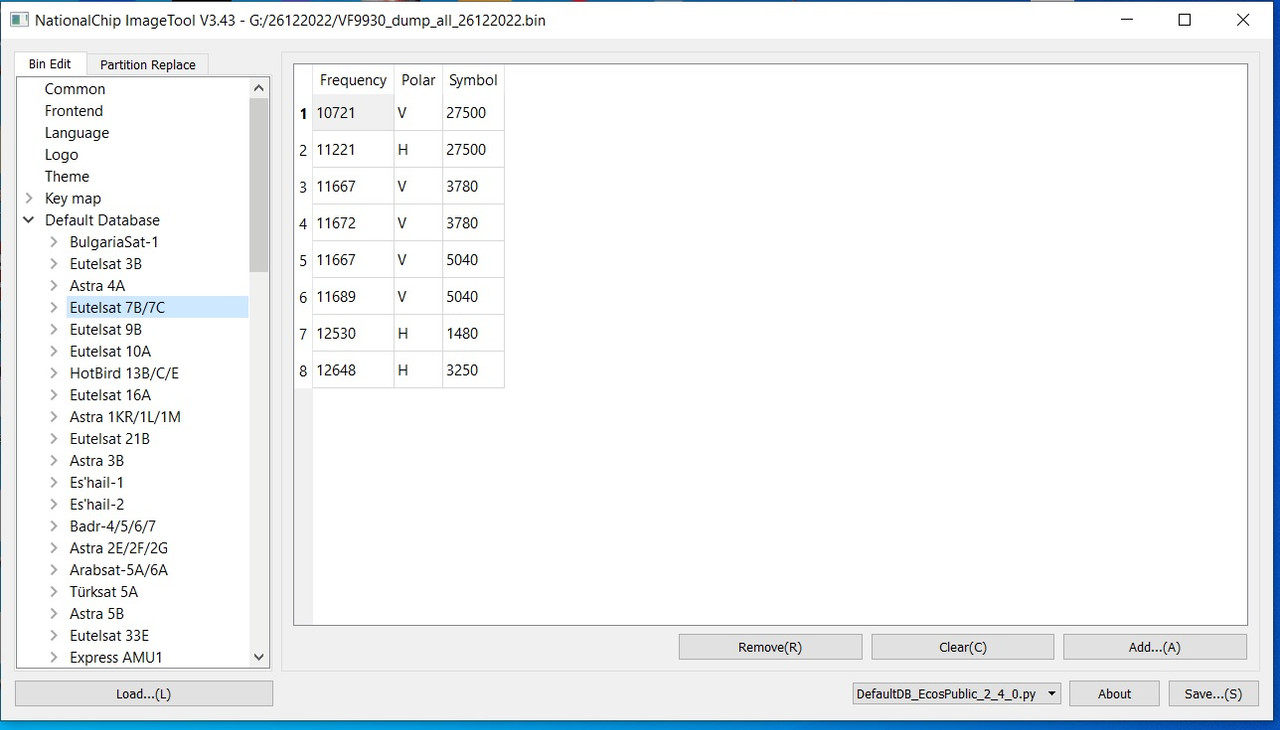This screenshot has height=730, width=1280.
Task: Click the Frequency column header
Action: click(353, 80)
